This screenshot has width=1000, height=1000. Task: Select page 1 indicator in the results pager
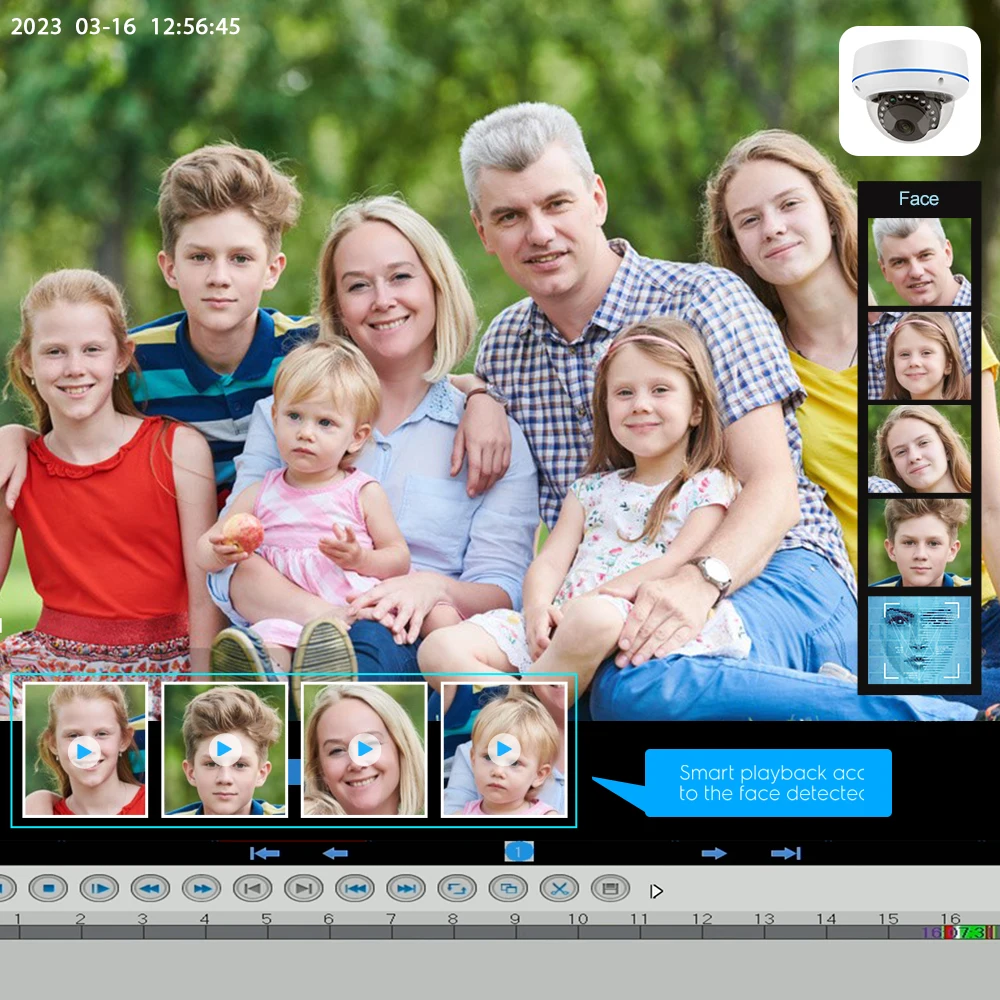point(518,851)
